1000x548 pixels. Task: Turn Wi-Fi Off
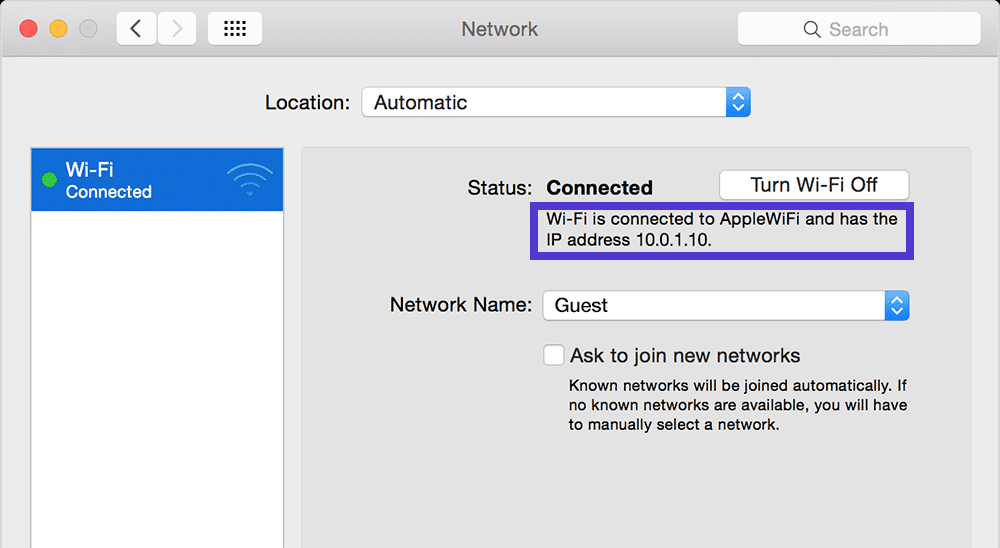[x=814, y=185]
